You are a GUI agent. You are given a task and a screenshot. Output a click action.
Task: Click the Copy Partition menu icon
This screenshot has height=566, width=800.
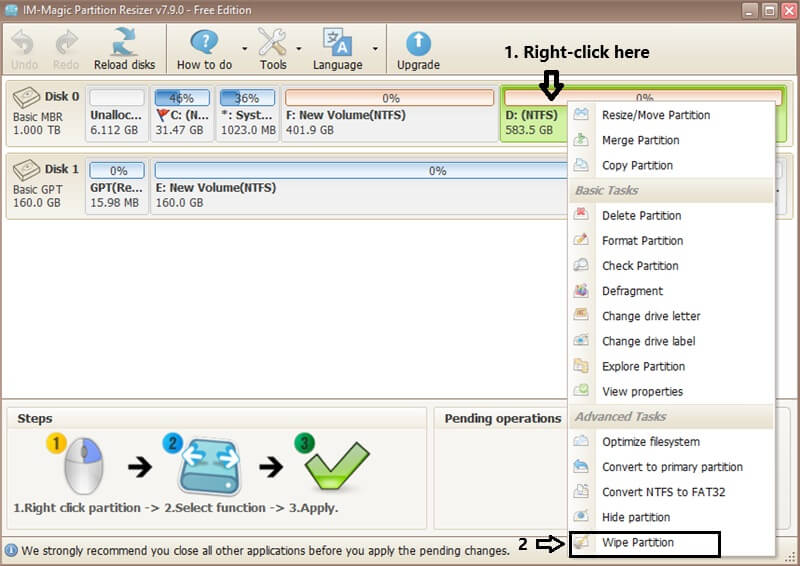(x=581, y=164)
